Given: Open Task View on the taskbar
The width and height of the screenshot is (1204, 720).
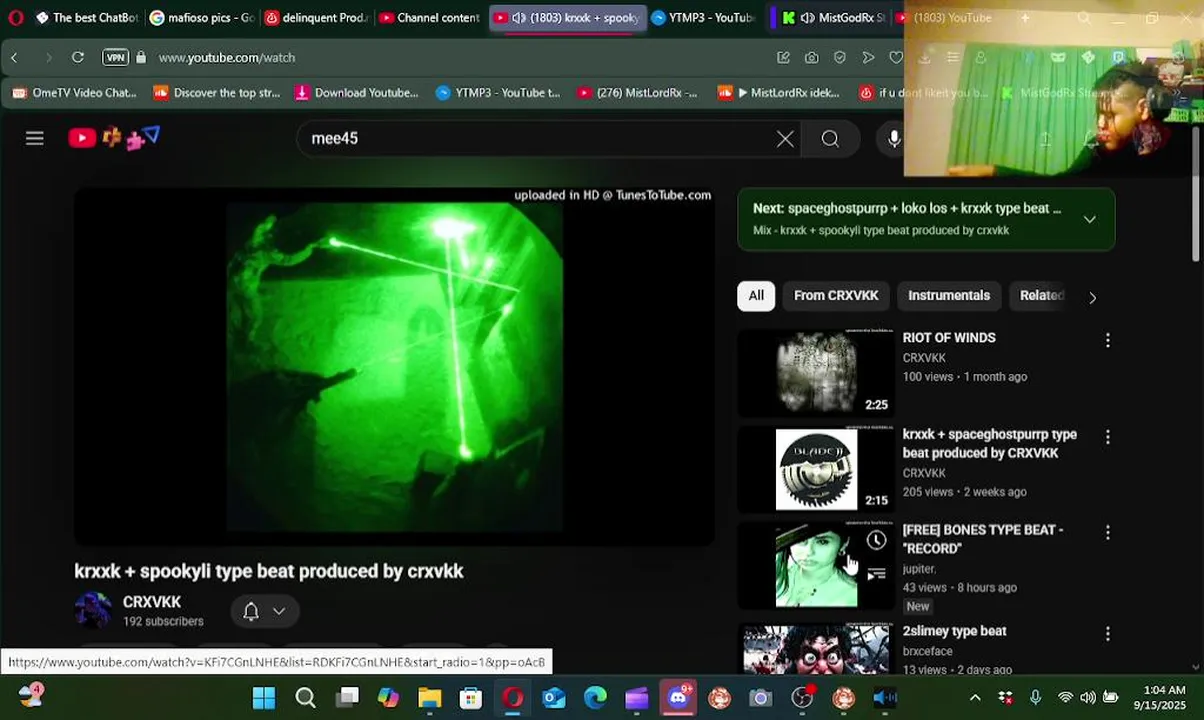Looking at the screenshot, I should [347, 698].
